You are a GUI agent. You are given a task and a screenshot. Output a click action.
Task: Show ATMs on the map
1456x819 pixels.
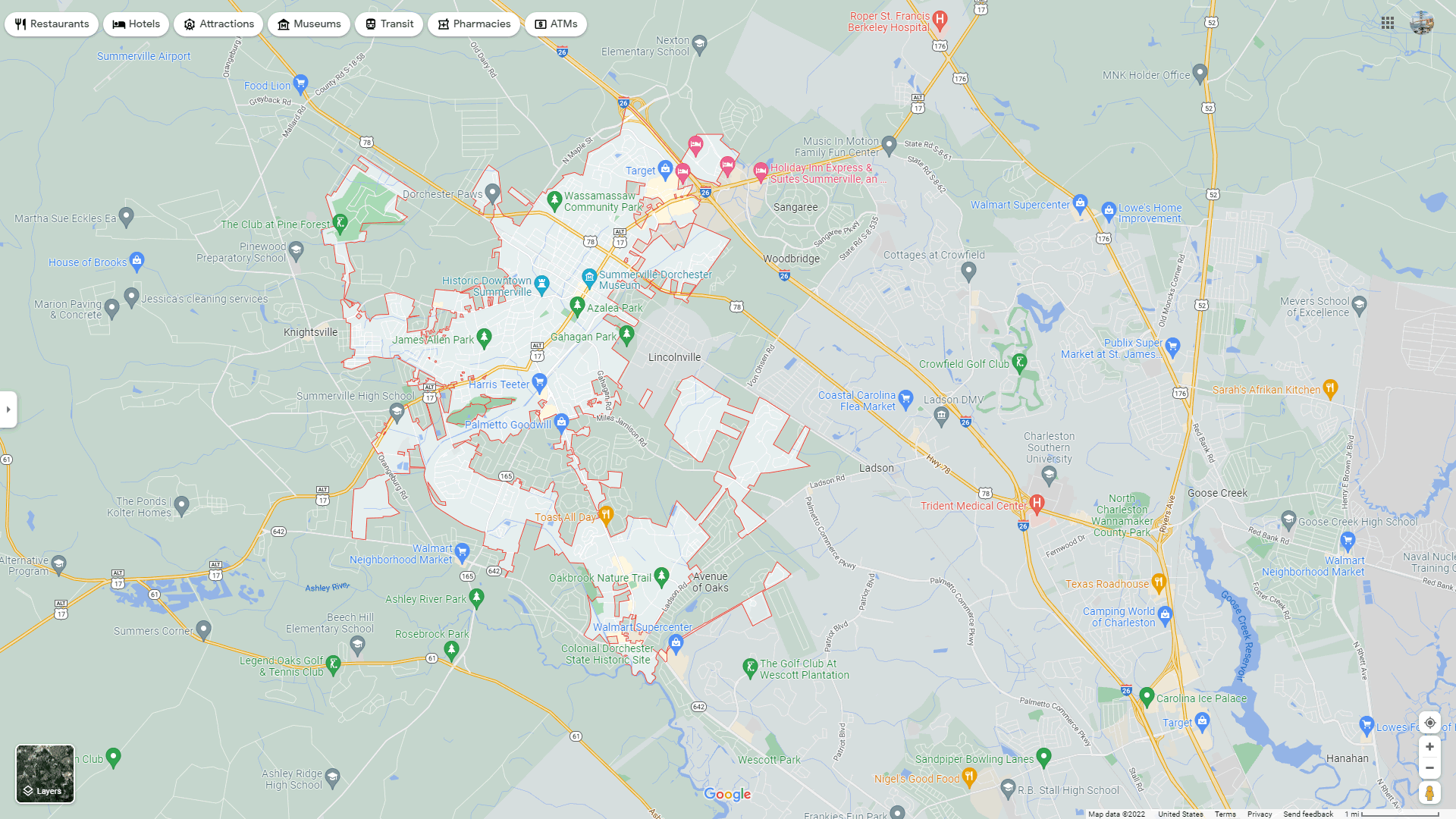(x=556, y=24)
